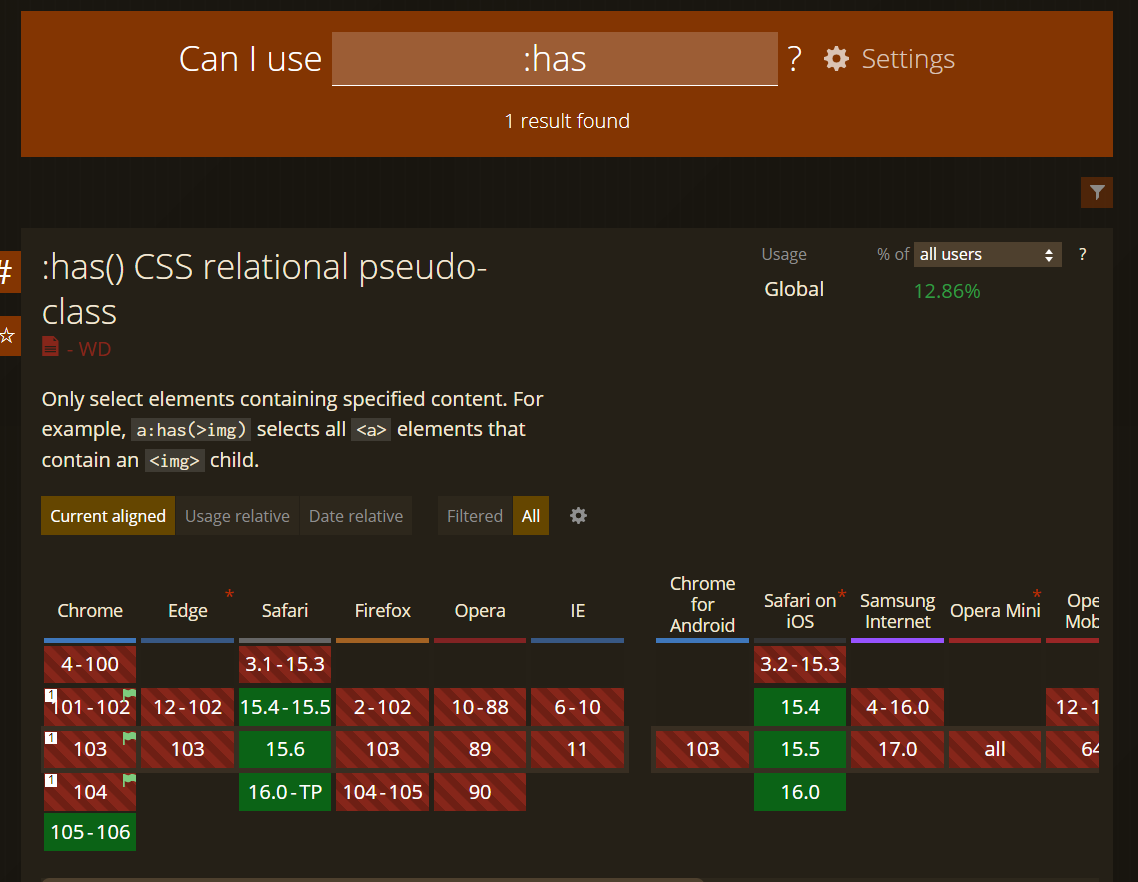Click IE 6-10 cell
1138x882 pixels.
(578, 707)
